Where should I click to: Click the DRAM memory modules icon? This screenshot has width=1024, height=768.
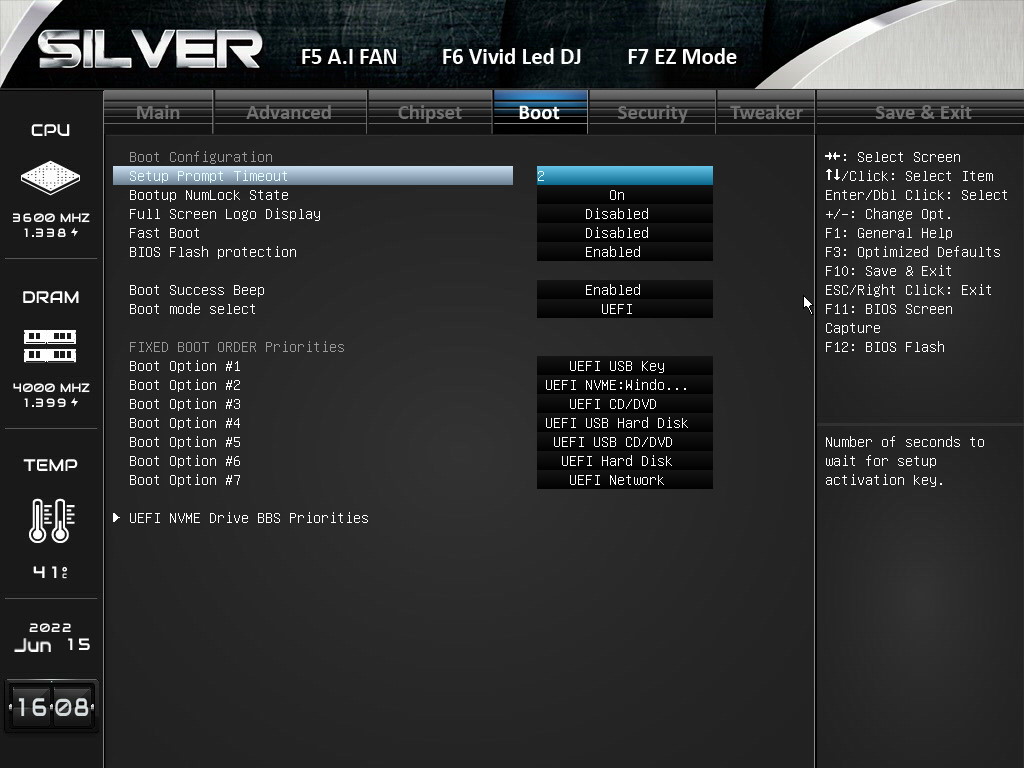tap(50, 346)
